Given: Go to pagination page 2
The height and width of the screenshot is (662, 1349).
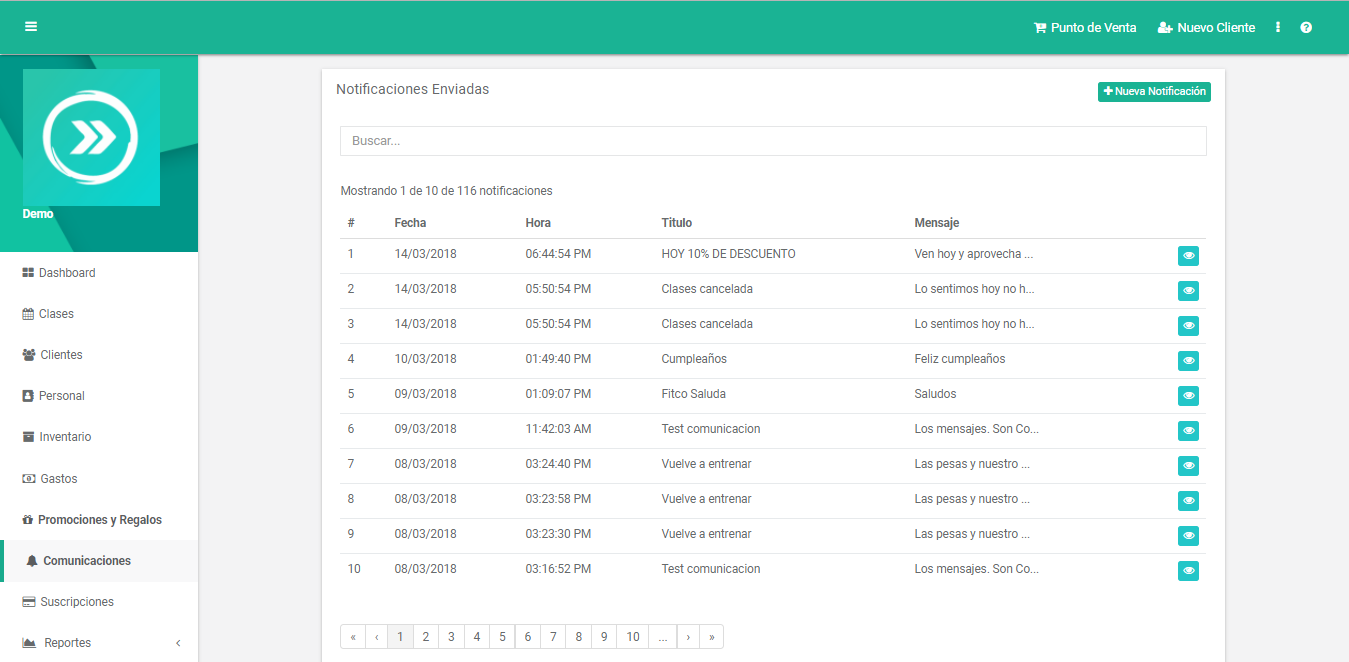Looking at the screenshot, I should point(426,637).
